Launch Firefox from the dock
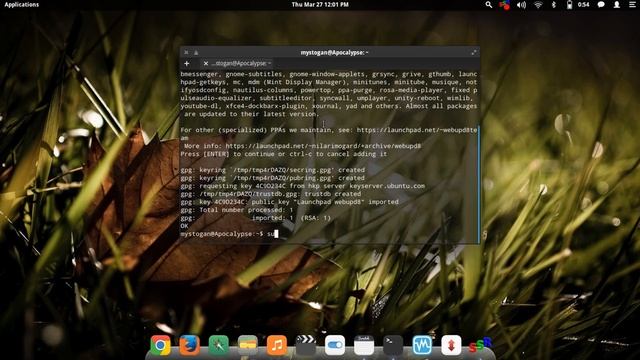The height and width of the screenshot is (360, 640). click(x=189, y=345)
